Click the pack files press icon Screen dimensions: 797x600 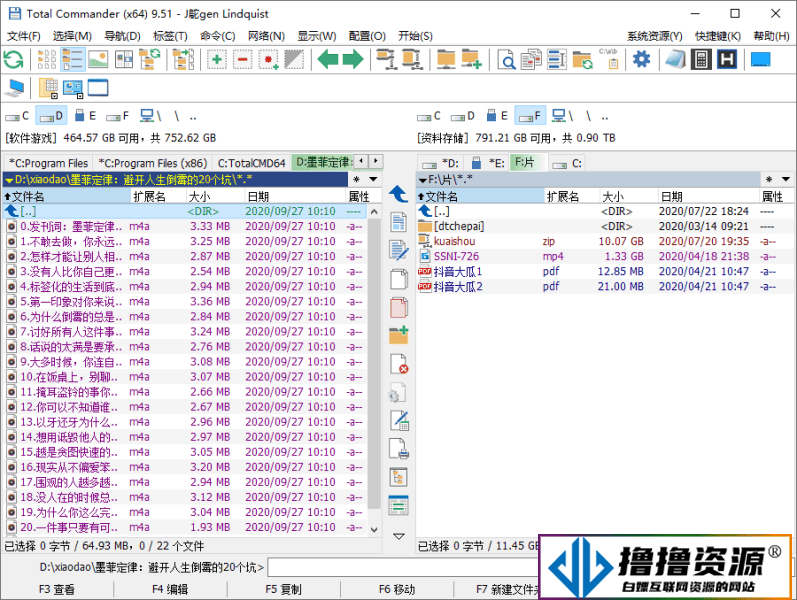click(386, 59)
